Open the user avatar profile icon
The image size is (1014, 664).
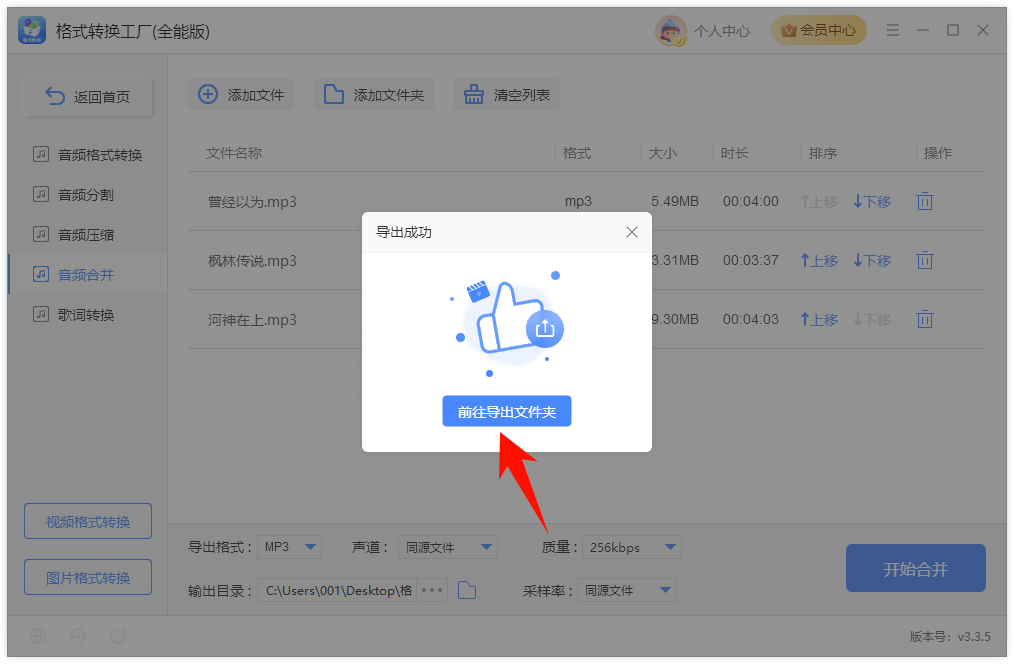tap(671, 30)
